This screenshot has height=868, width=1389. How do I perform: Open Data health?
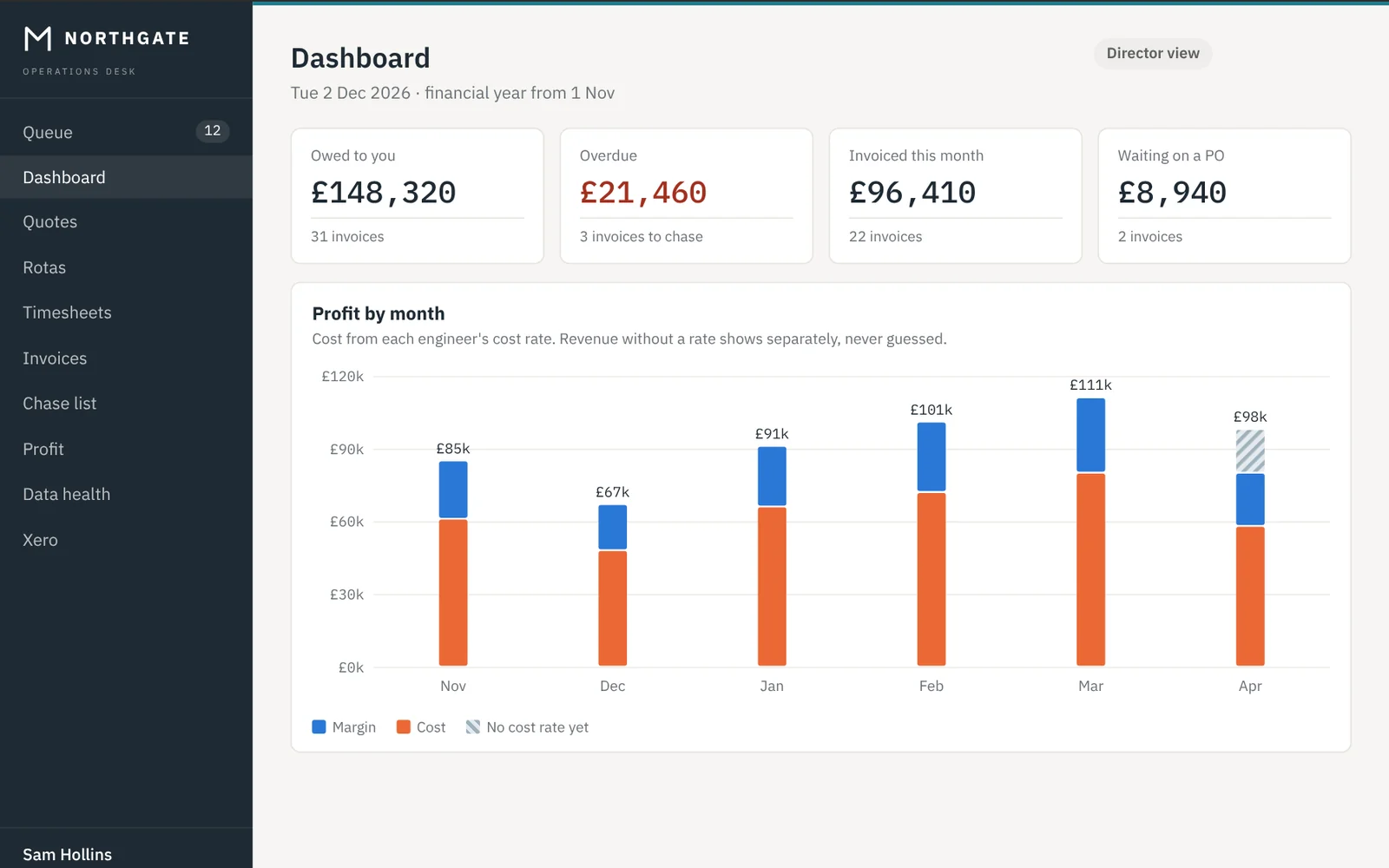126,494
